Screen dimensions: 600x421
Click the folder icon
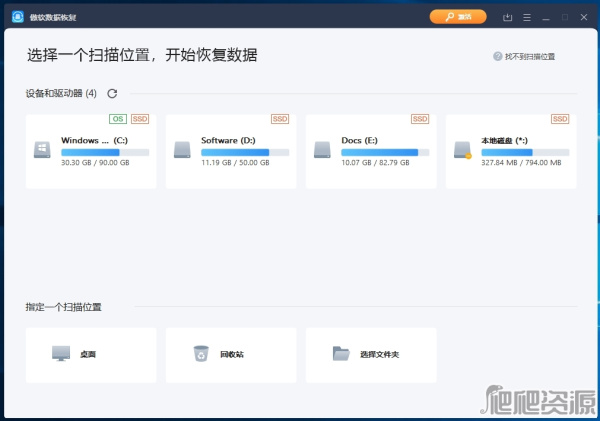tap(341, 354)
